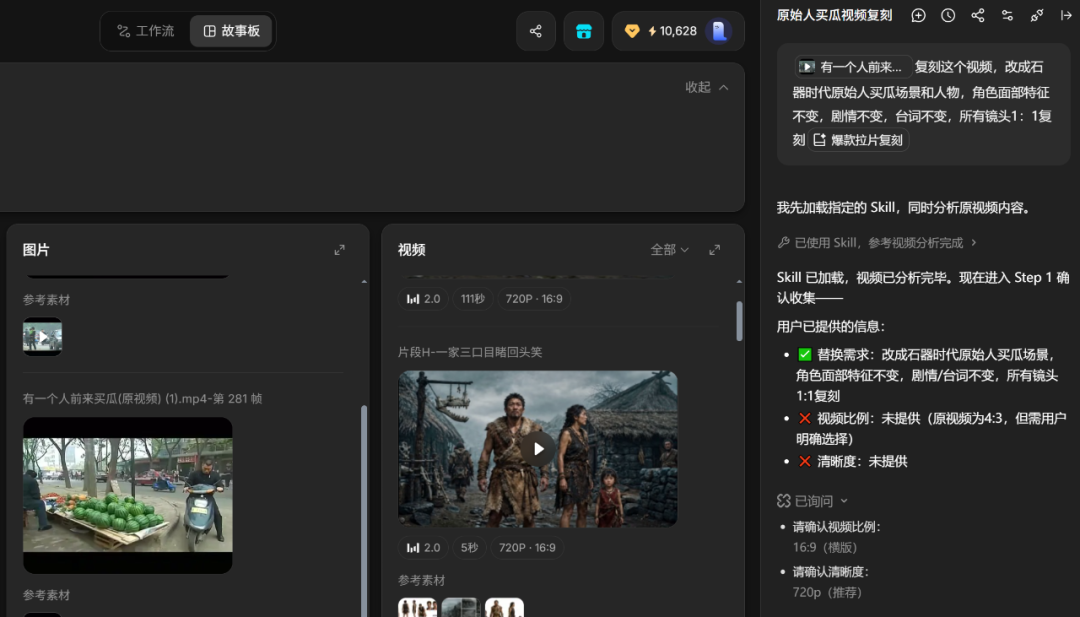Click the 2.0 model chip beside 5秒
Image resolution: width=1080 pixels, height=617 pixels.
[423, 547]
